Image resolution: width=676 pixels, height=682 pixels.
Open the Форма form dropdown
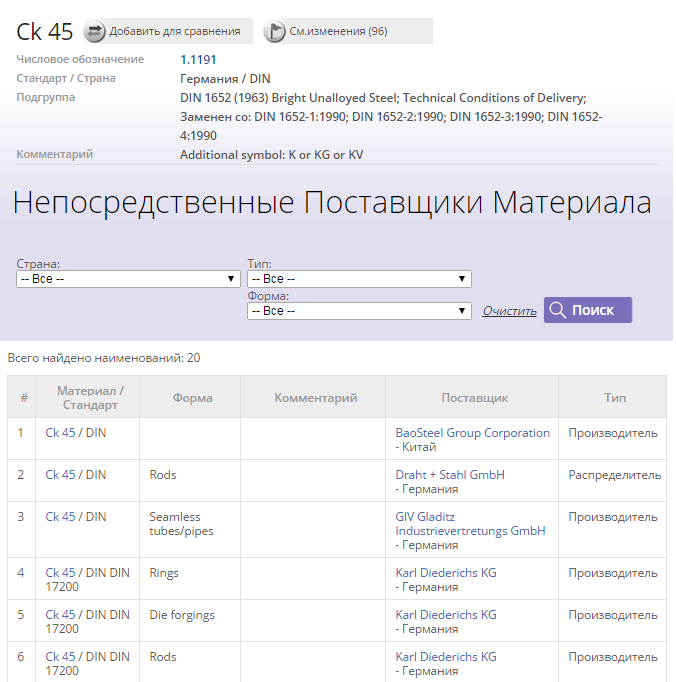click(x=359, y=311)
